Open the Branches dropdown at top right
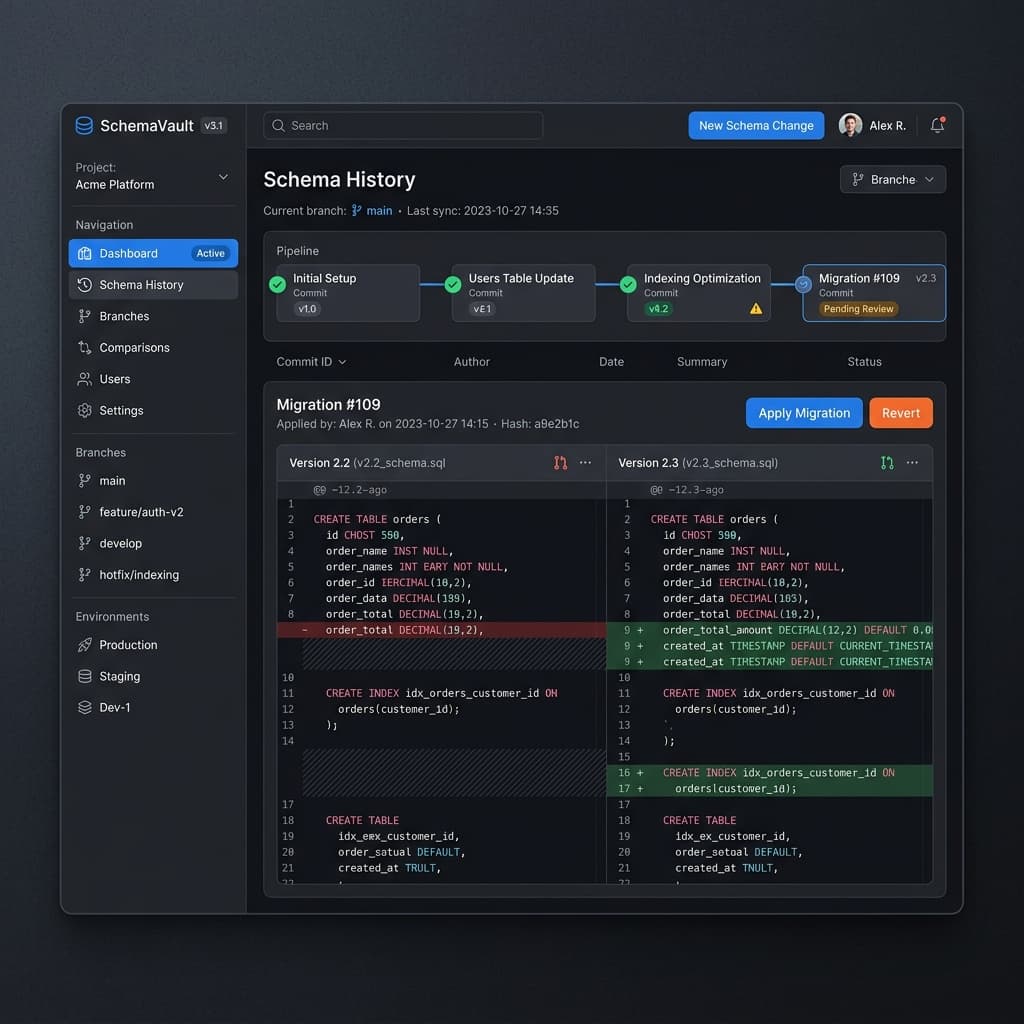Viewport: 1024px width, 1024px height. [893, 180]
